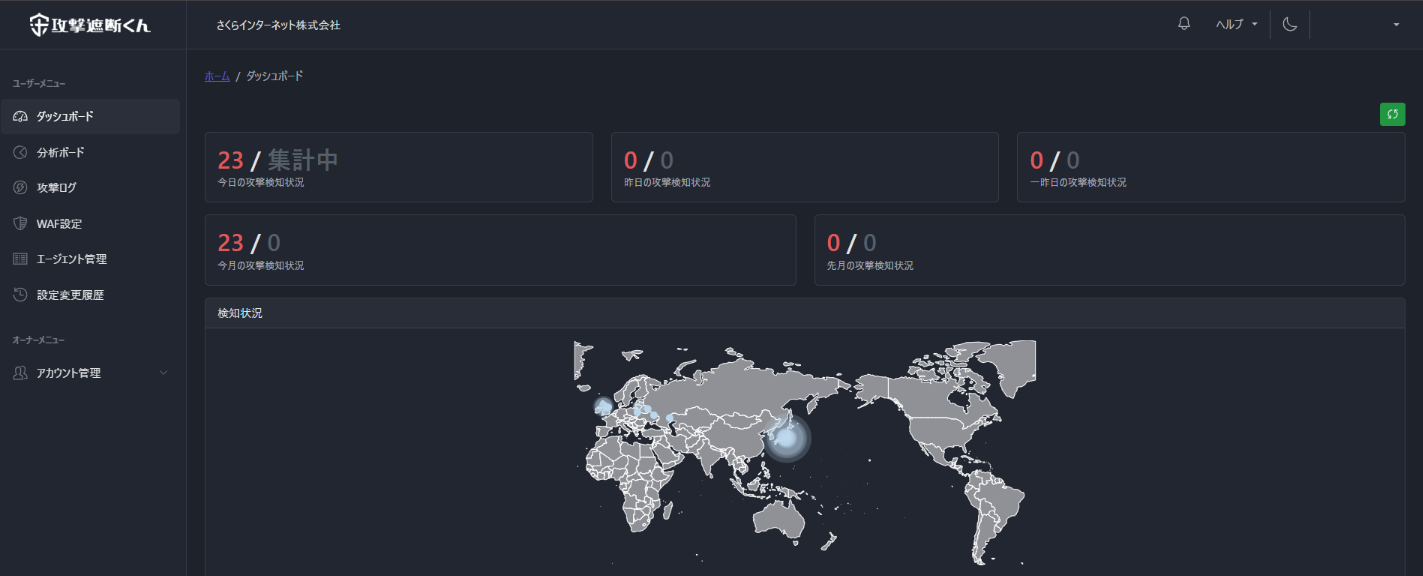1423x576 pixels.
Task: Click the 分析ボード chart icon
Action: (20, 153)
